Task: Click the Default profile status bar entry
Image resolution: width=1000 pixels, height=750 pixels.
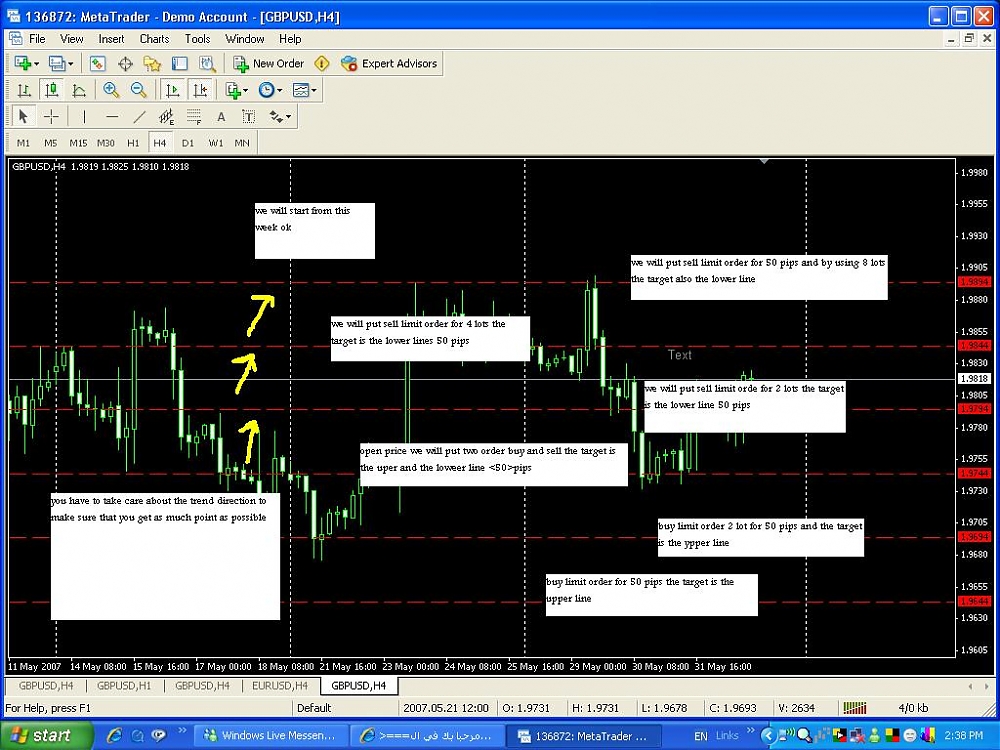Action: click(x=314, y=708)
